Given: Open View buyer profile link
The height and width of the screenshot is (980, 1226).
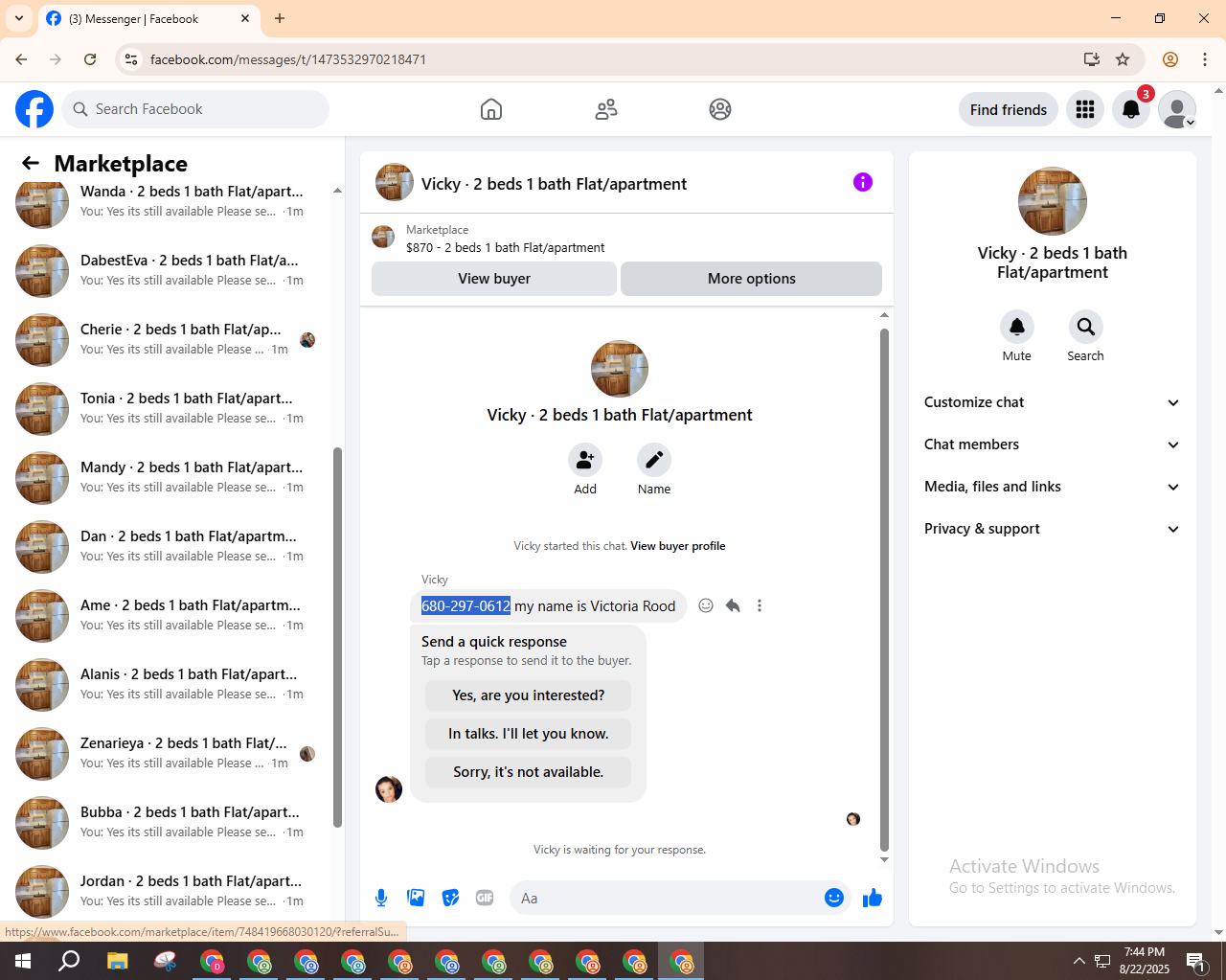Looking at the screenshot, I should tap(678, 546).
